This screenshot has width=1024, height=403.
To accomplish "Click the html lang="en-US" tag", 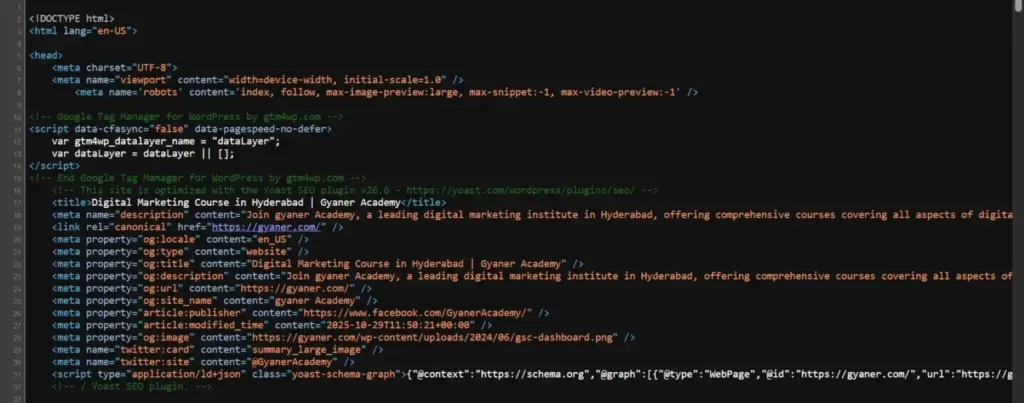I will pos(83,31).
